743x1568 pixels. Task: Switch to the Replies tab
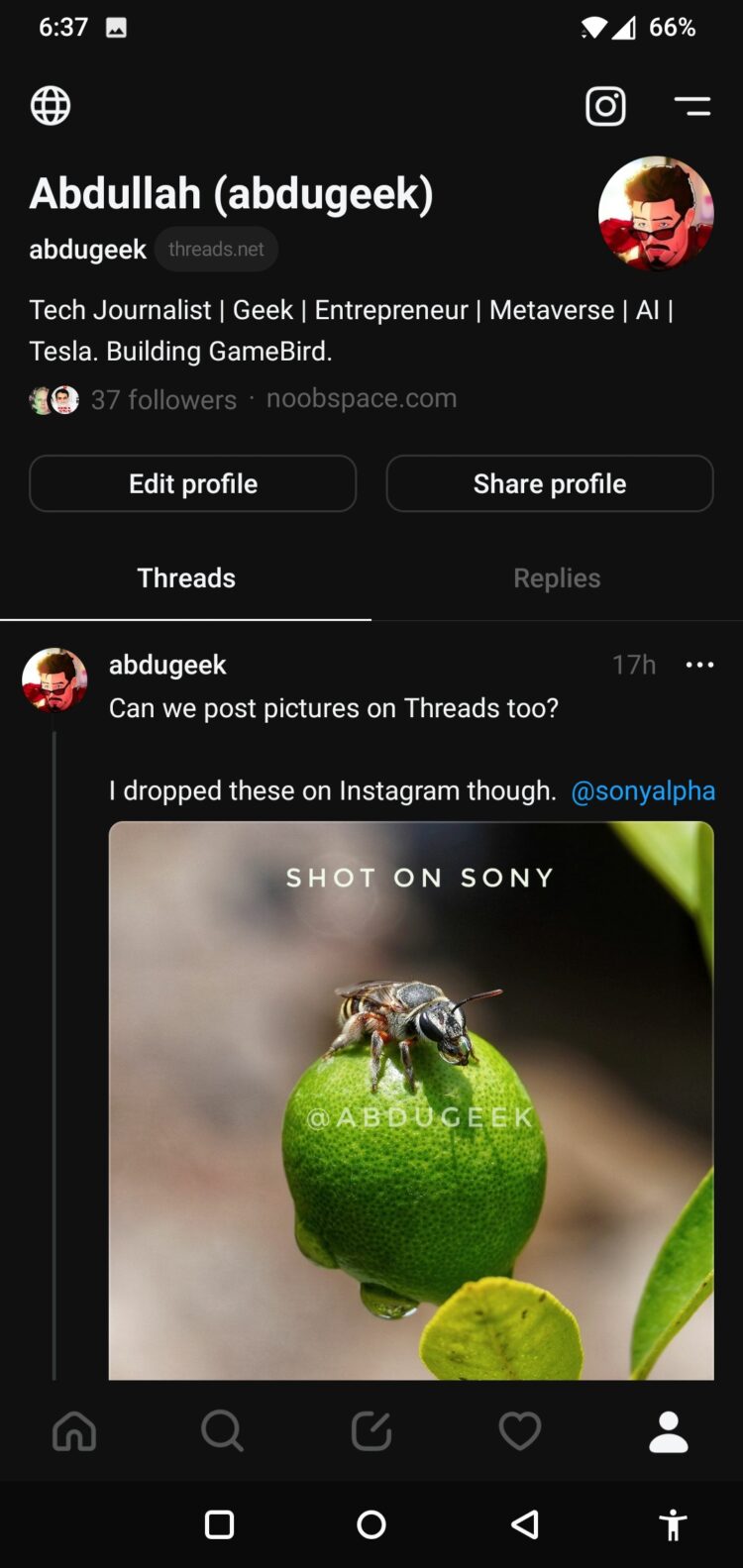point(557,577)
